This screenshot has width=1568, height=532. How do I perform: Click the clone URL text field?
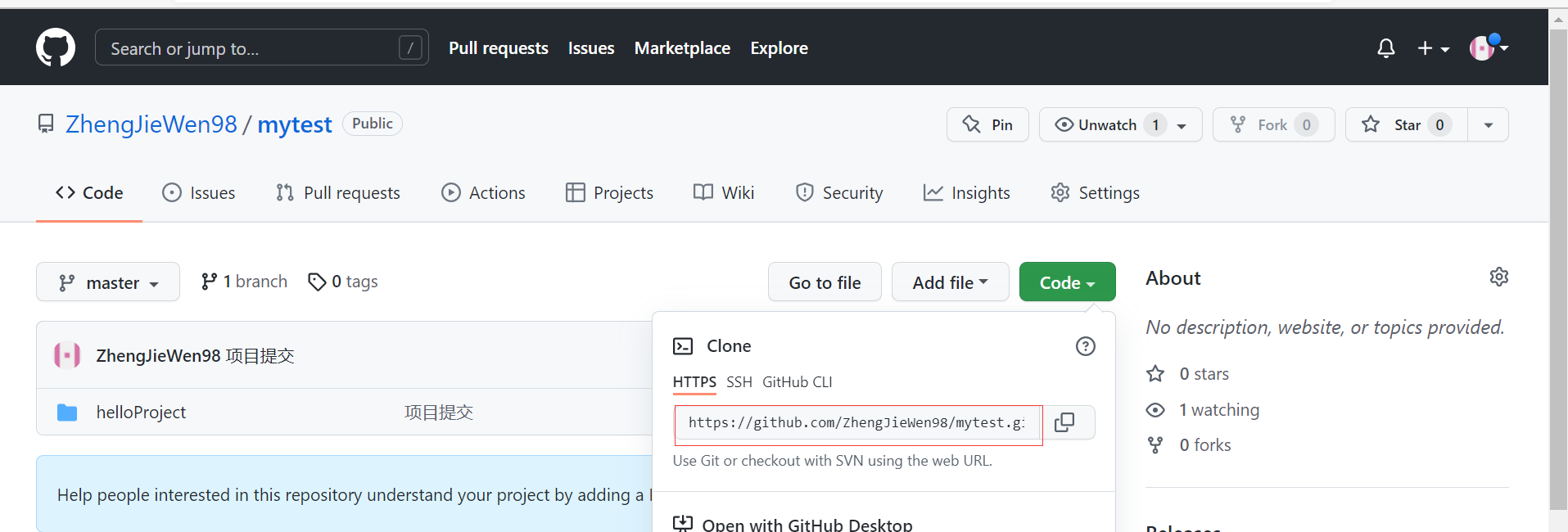click(x=859, y=423)
